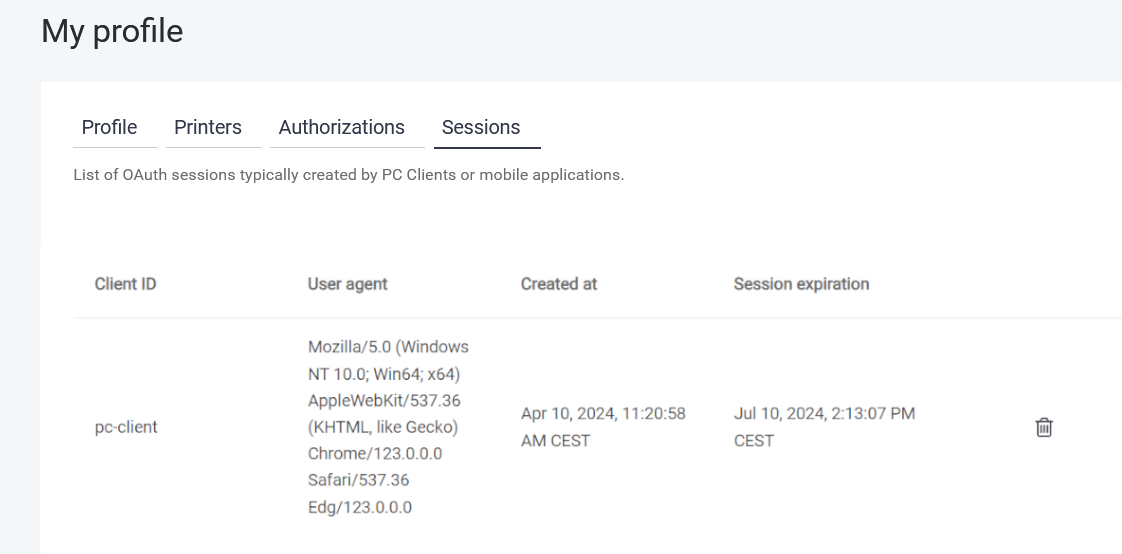Click the Safari/537.36 user agent line
Image resolution: width=1122 pixels, height=554 pixels.
tap(358, 480)
